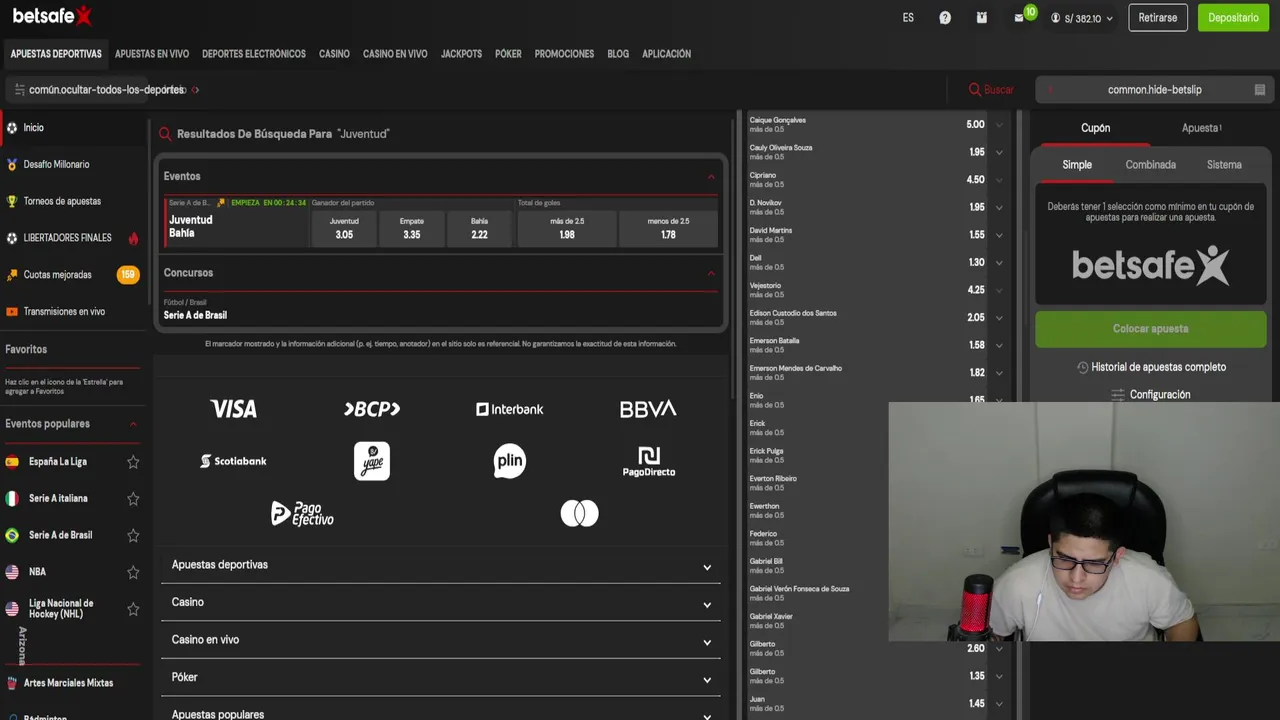Favorite Serie A de Brasil with star
Screen dimensions: 1280x720
pyautogui.click(x=133, y=535)
